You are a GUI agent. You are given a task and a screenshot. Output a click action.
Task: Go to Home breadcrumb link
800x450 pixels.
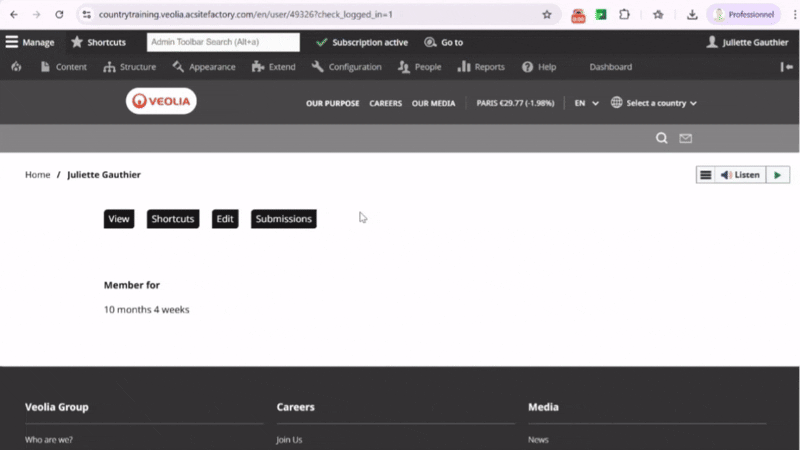(38, 174)
